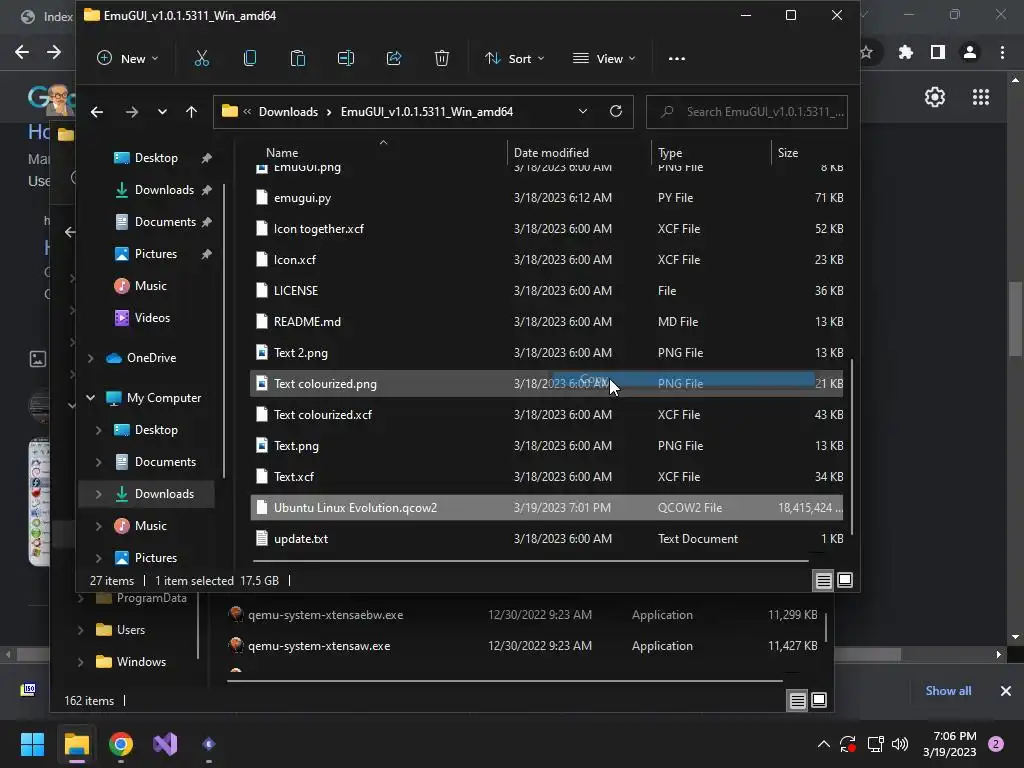Select pinned Downloads in quick access
This screenshot has width=1024, height=768.
[163, 190]
